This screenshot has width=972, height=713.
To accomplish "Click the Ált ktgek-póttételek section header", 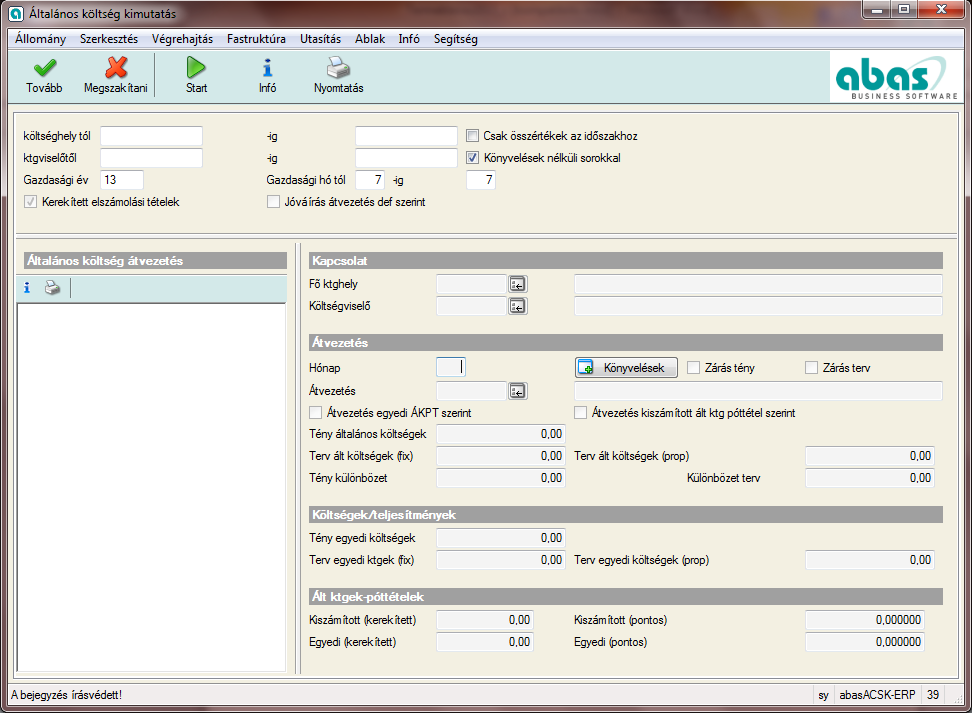I will [x=625, y=596].
